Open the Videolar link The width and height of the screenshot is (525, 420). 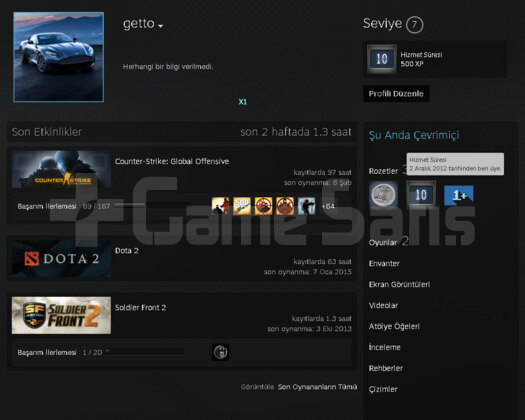click(x=383, y=305)
